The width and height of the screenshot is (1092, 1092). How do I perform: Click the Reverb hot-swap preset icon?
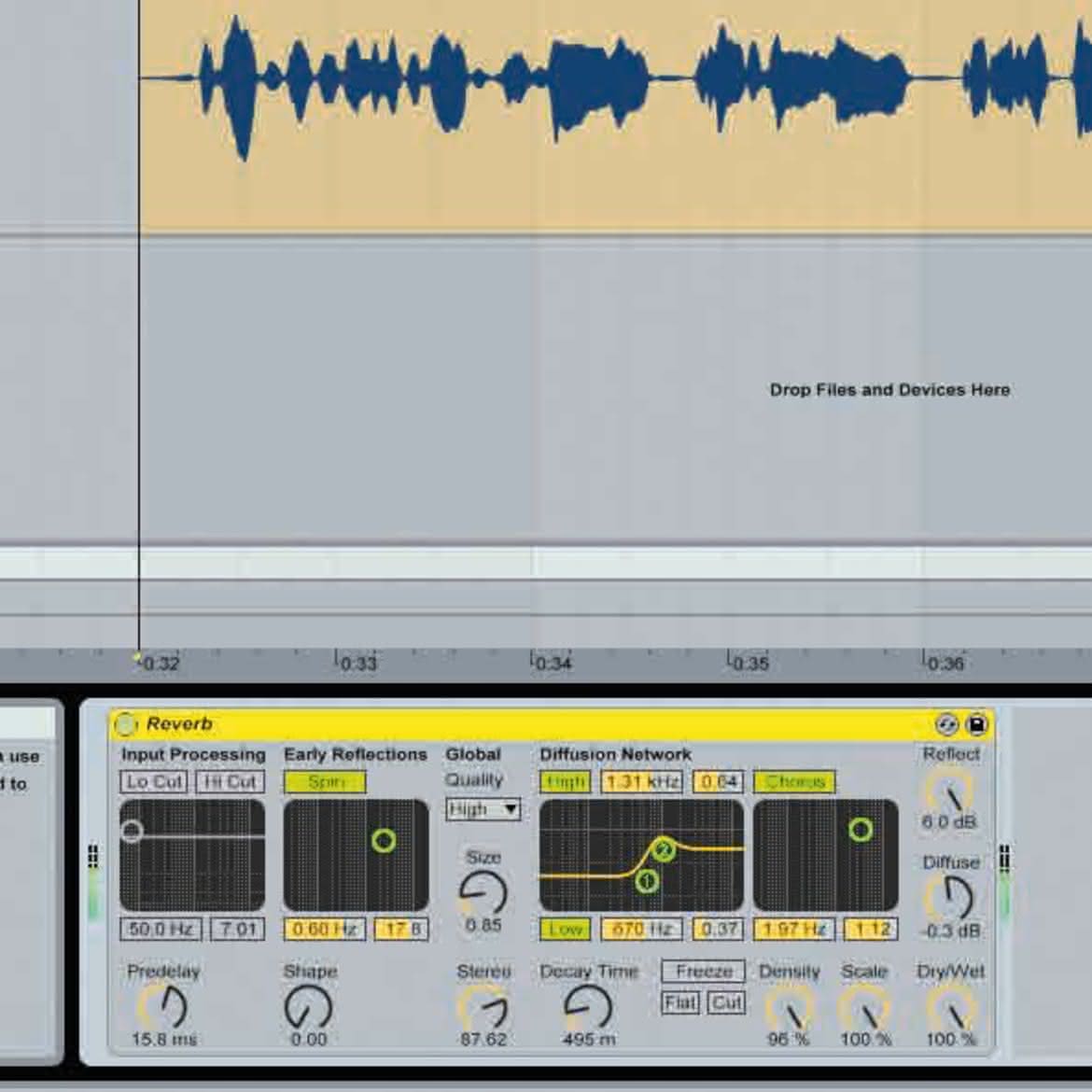pyautogui.click(x=946, y=725)
